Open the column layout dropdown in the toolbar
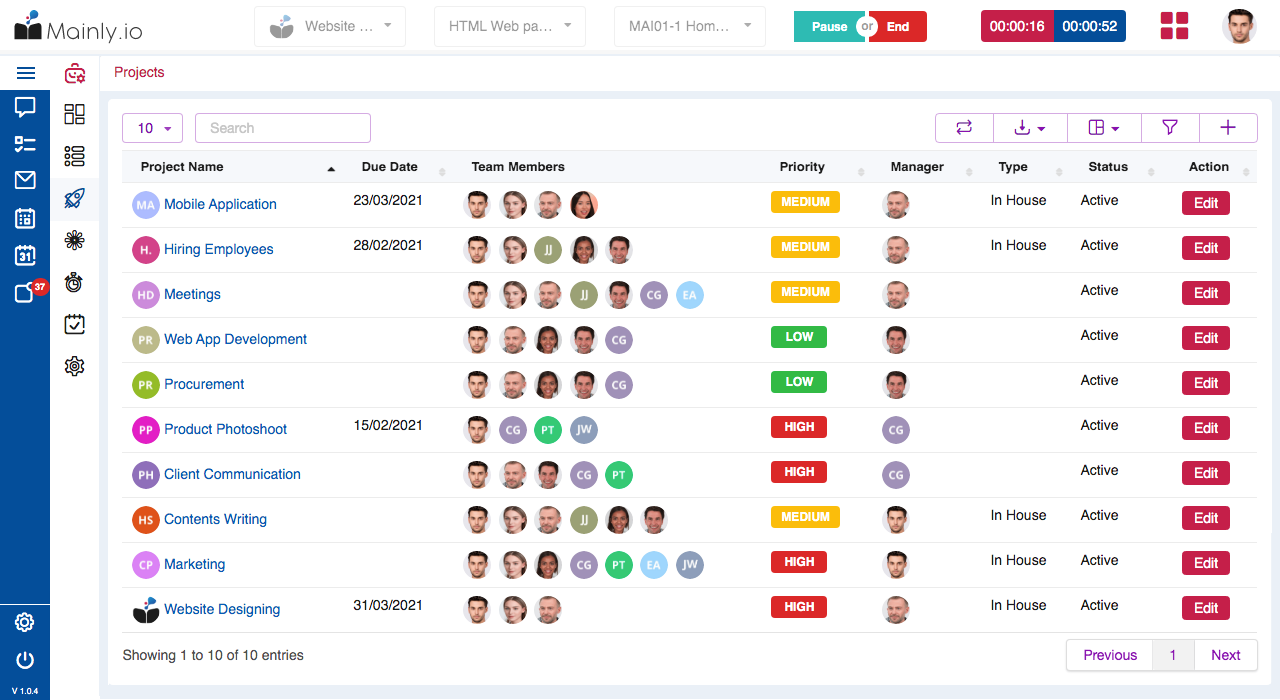 1103,128
